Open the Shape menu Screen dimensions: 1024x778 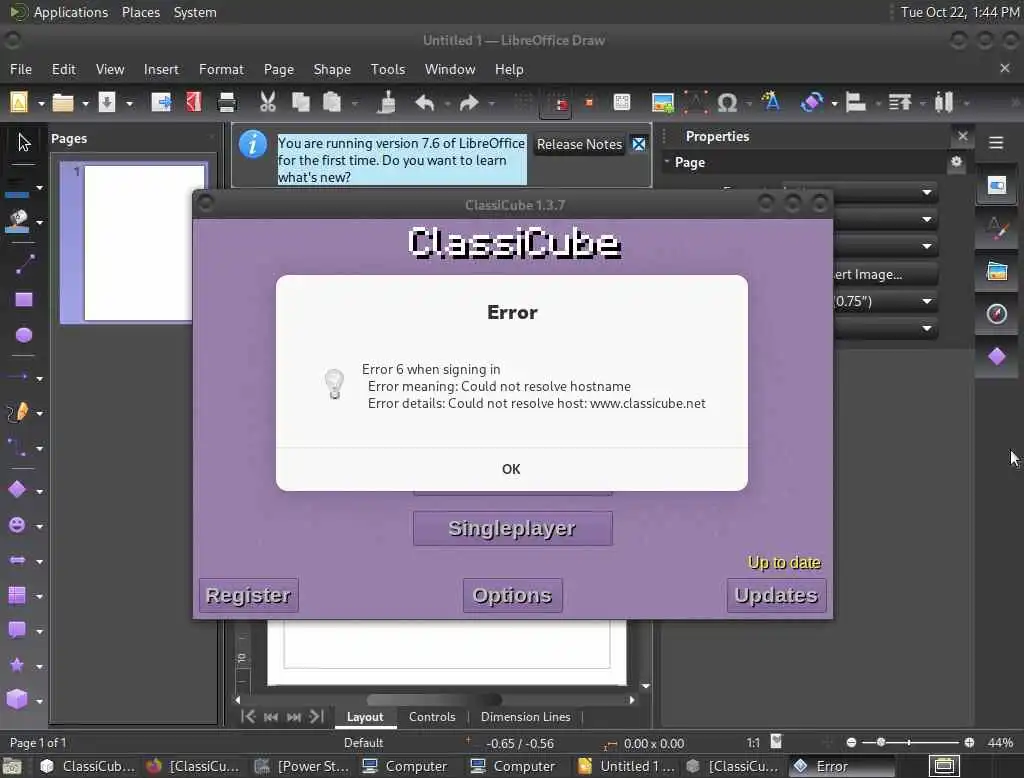(332, 69)
